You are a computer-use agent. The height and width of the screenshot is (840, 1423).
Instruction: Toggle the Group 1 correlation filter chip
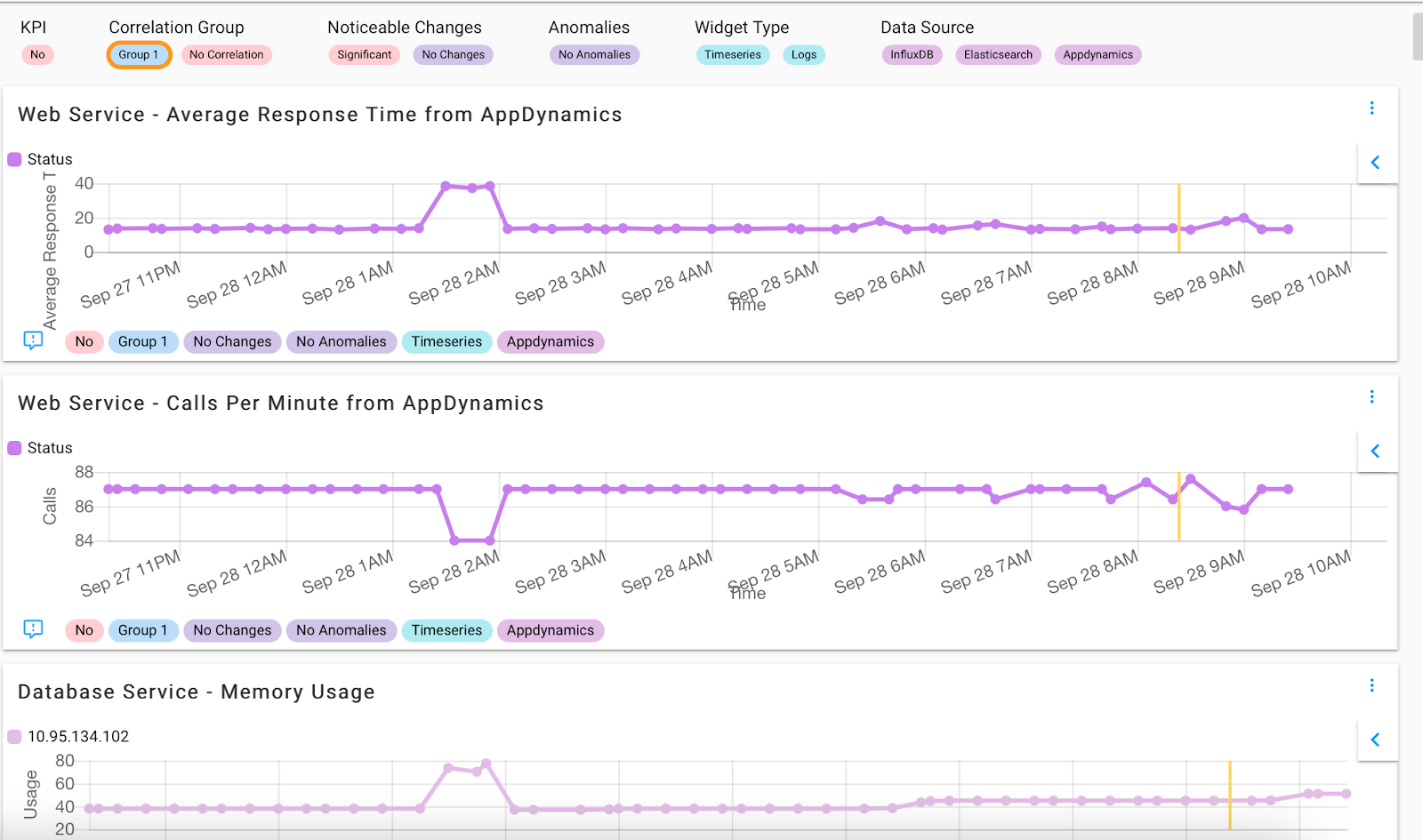(139, 54)
